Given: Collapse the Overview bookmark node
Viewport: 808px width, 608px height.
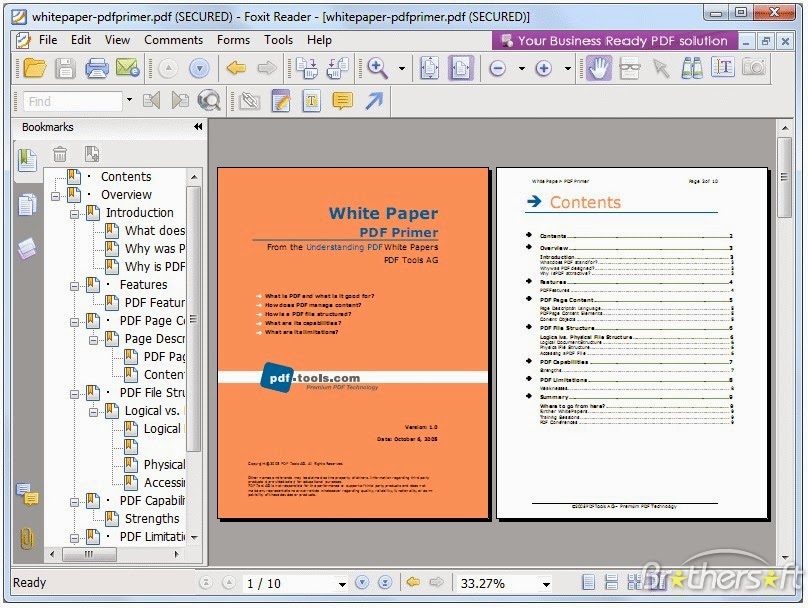Looking at the screenshot, I should click(x=55, y=196).
